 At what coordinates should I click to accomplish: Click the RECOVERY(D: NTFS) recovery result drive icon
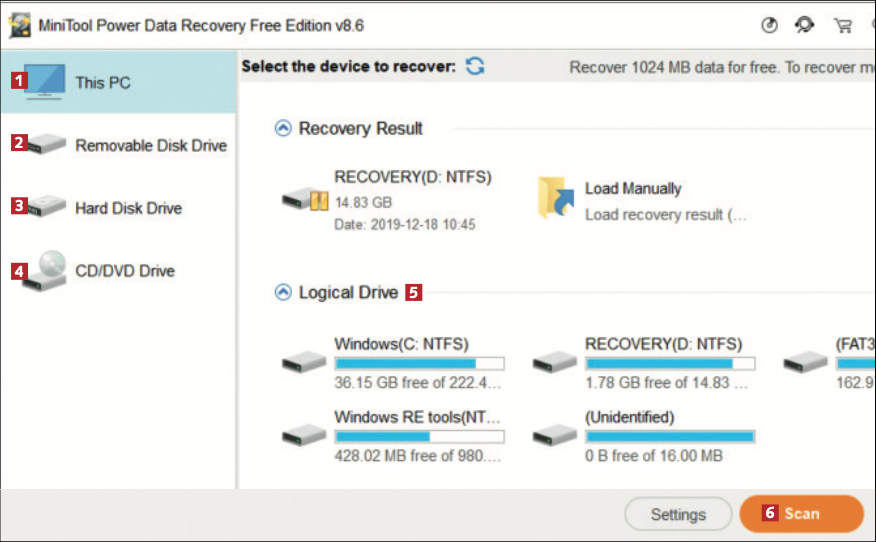(305, 200)
